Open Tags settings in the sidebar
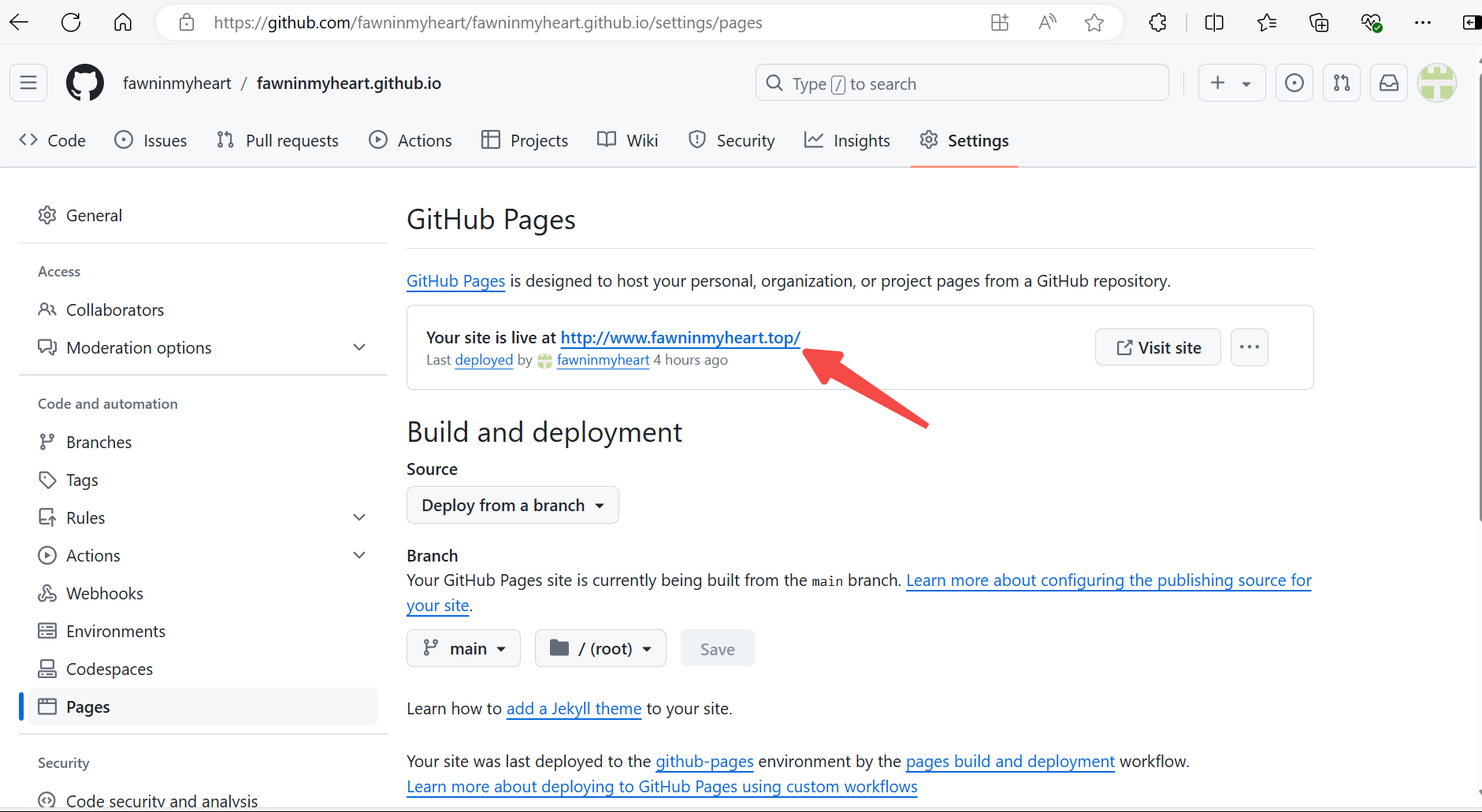The image size is (1482, 812). coord(203,480)
